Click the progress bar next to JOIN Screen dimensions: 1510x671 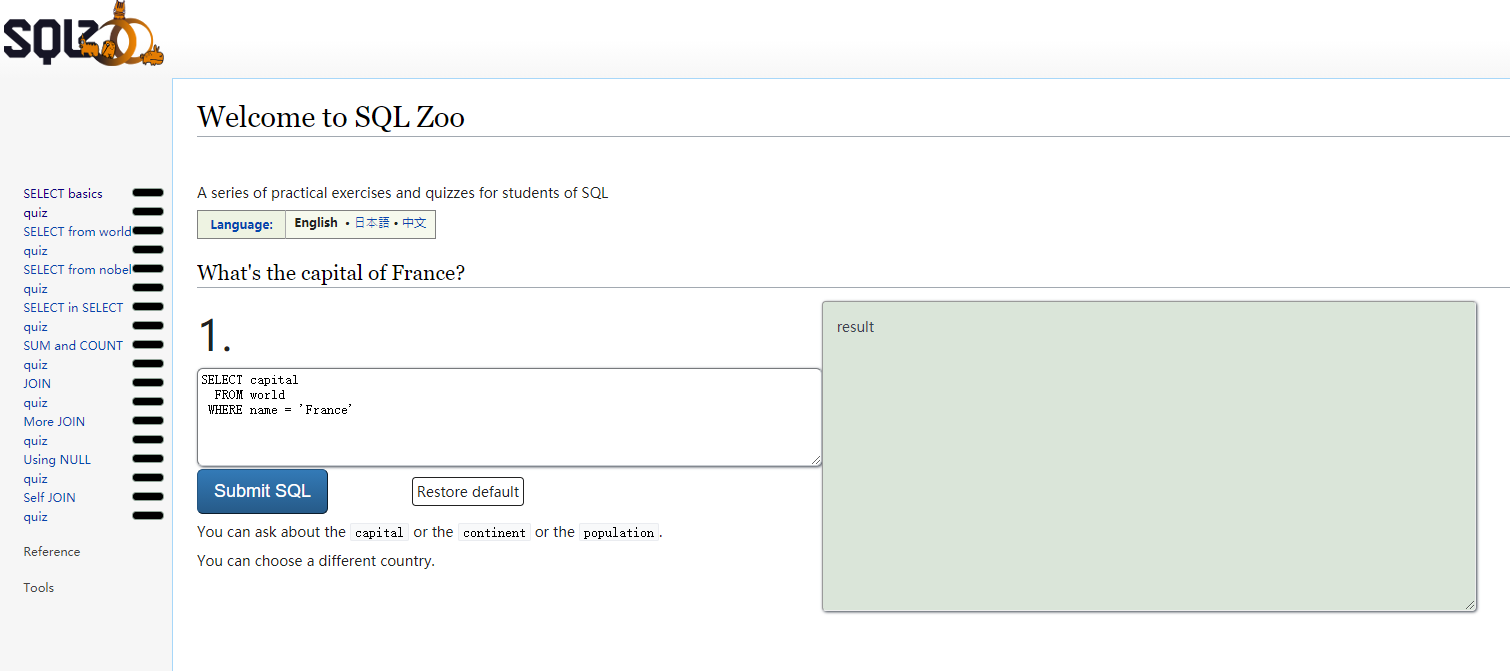147,383
